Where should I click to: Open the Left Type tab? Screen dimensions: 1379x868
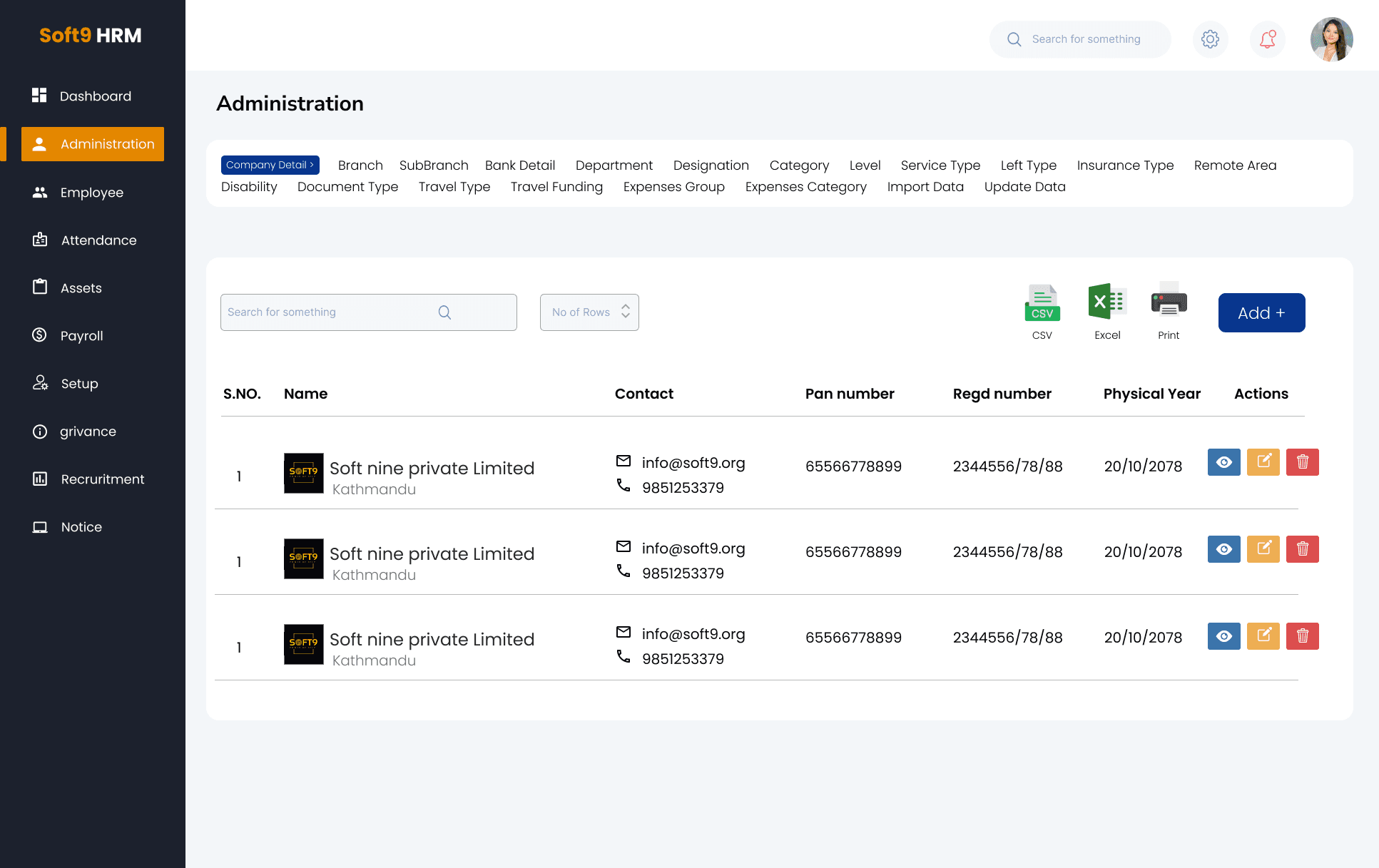pos(1028,165)
